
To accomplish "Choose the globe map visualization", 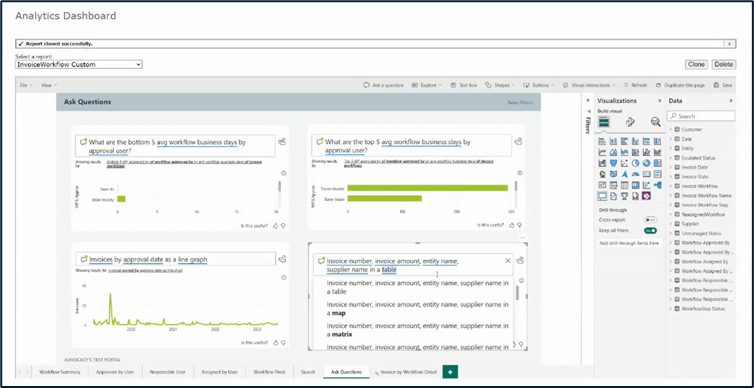I will pos(602,174).
